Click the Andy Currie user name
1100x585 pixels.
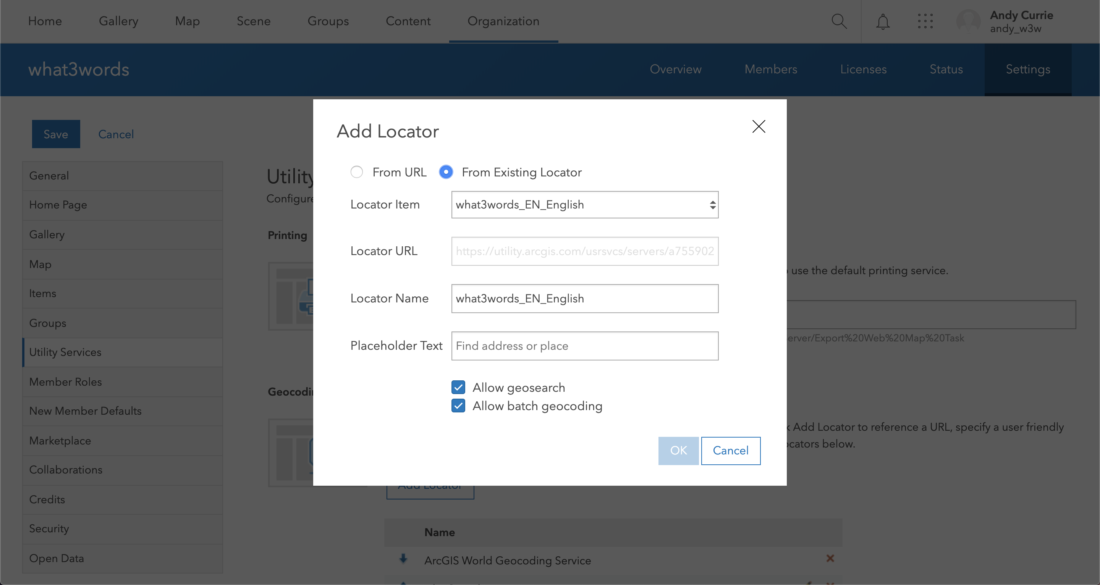pos(1021,15)
